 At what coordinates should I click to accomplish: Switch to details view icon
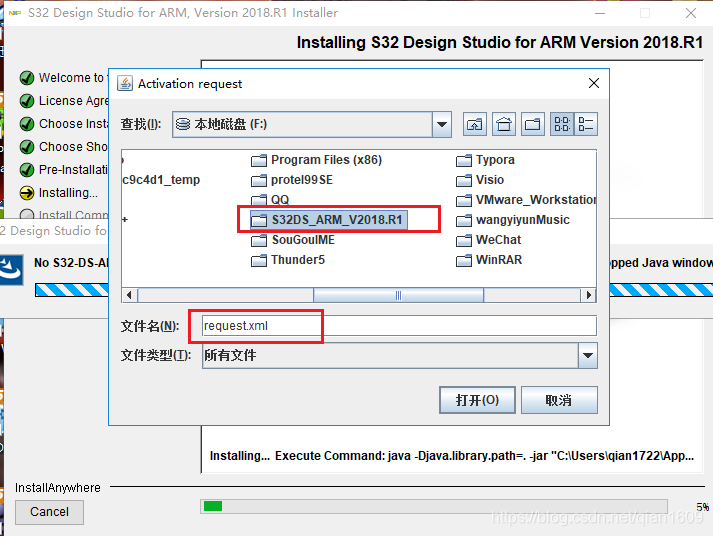pos(586,125)
